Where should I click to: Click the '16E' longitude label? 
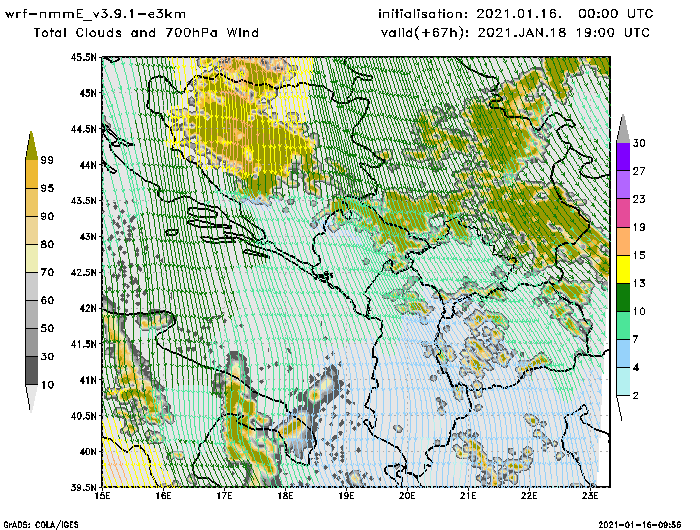pos(163,496)
